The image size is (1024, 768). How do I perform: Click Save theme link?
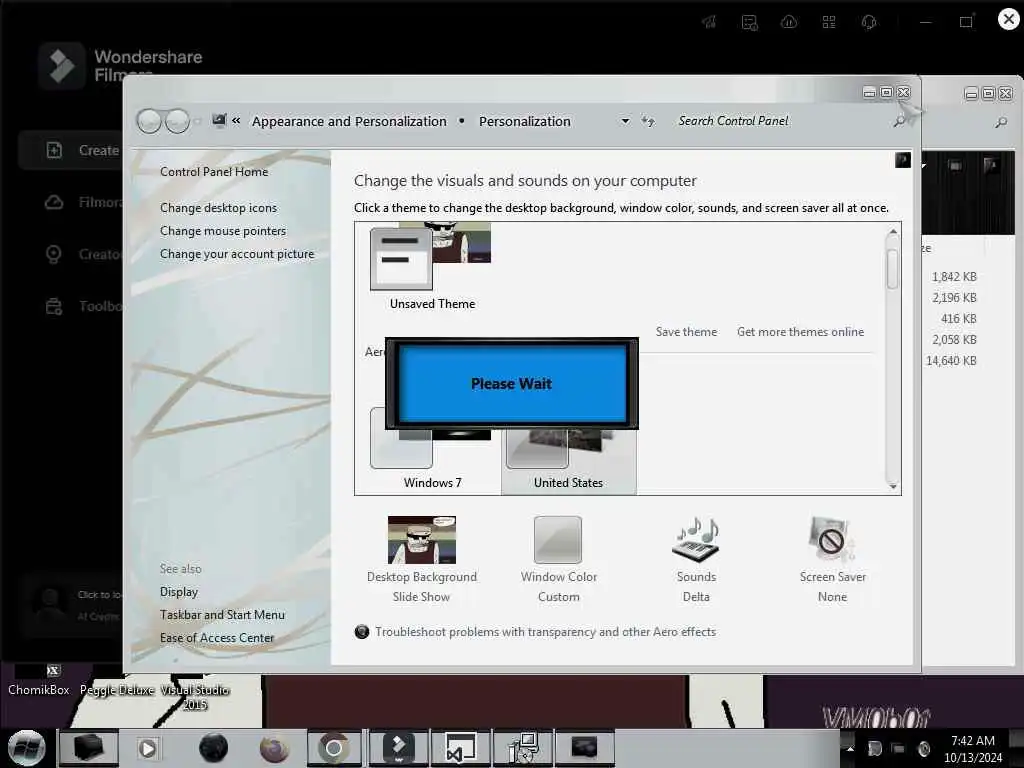coord(686,332)
